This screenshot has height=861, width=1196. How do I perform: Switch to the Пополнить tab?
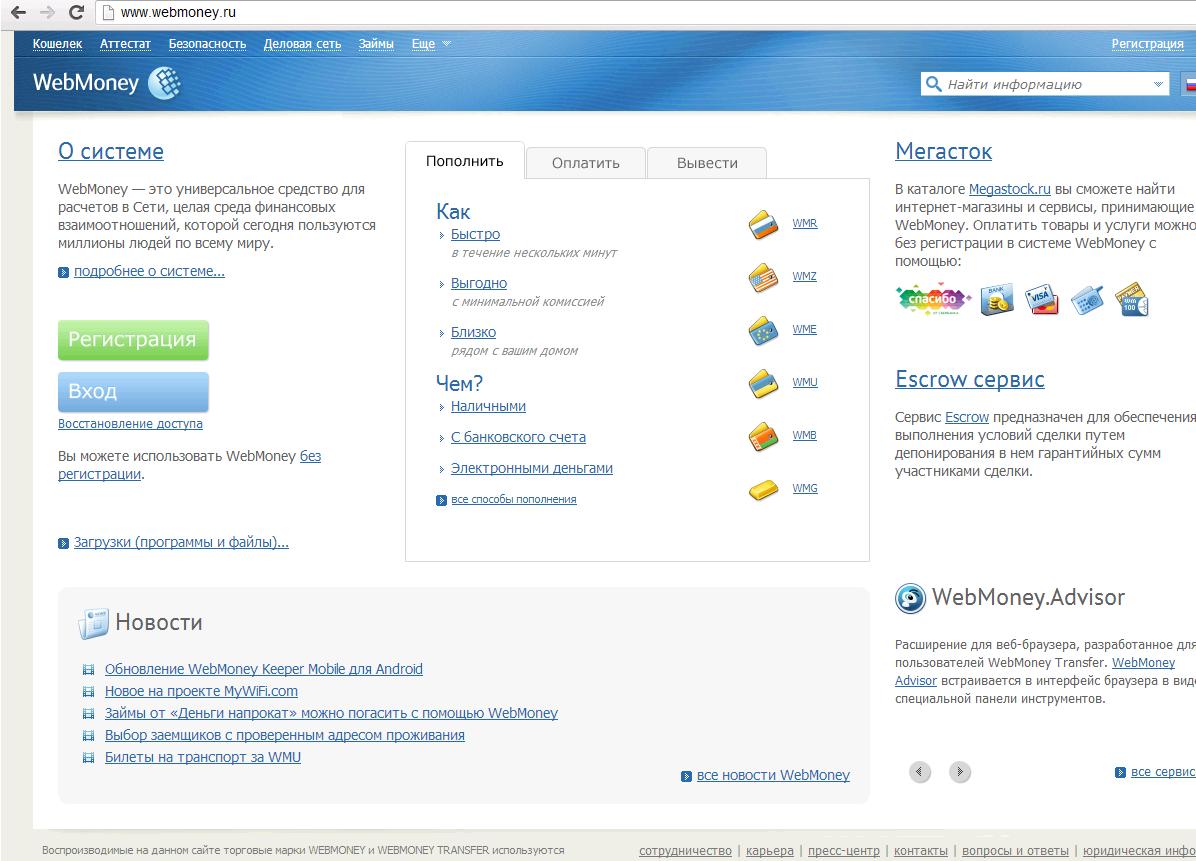[465, 161]
